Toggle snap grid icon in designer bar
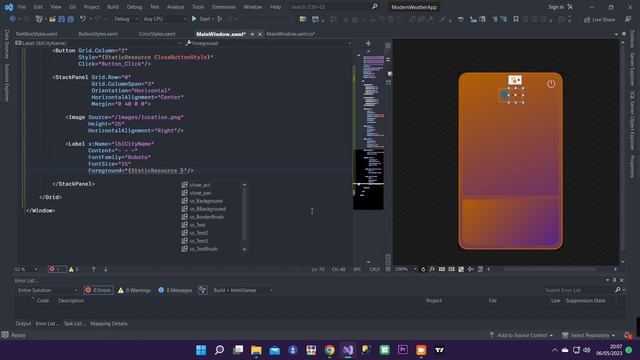This screenshot has height=360, width=640. click(x=442, y=269)
